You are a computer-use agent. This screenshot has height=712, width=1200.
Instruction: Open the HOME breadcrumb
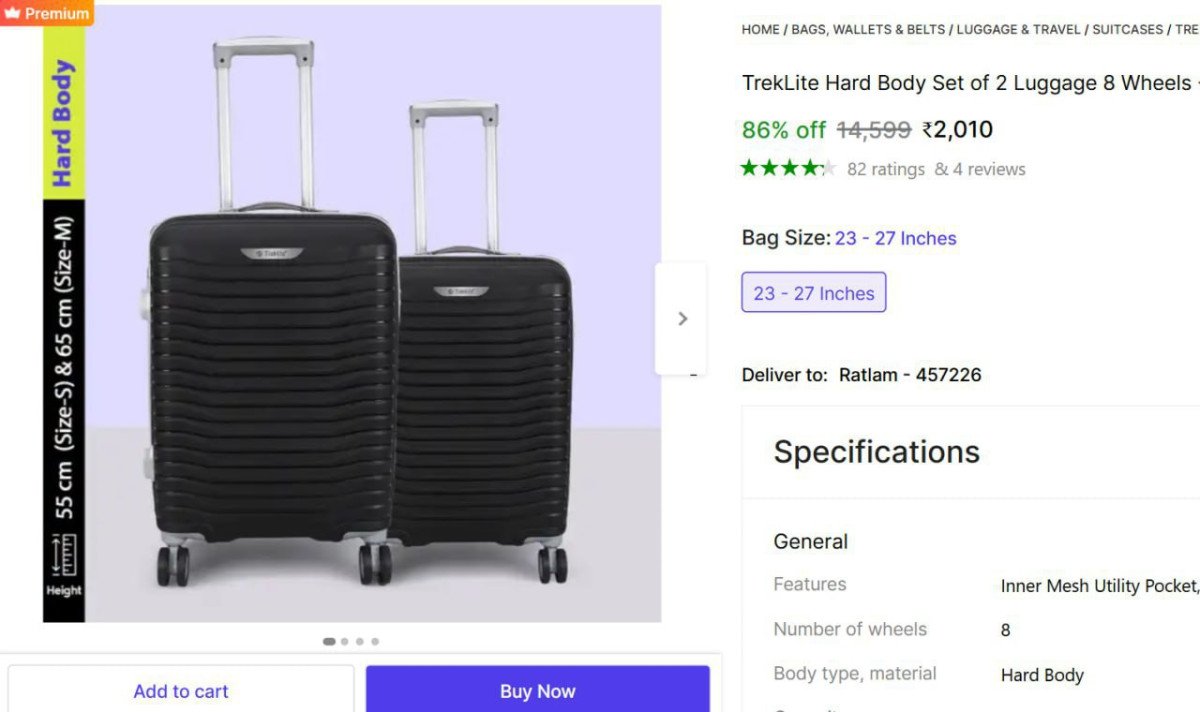pos(760,29)
